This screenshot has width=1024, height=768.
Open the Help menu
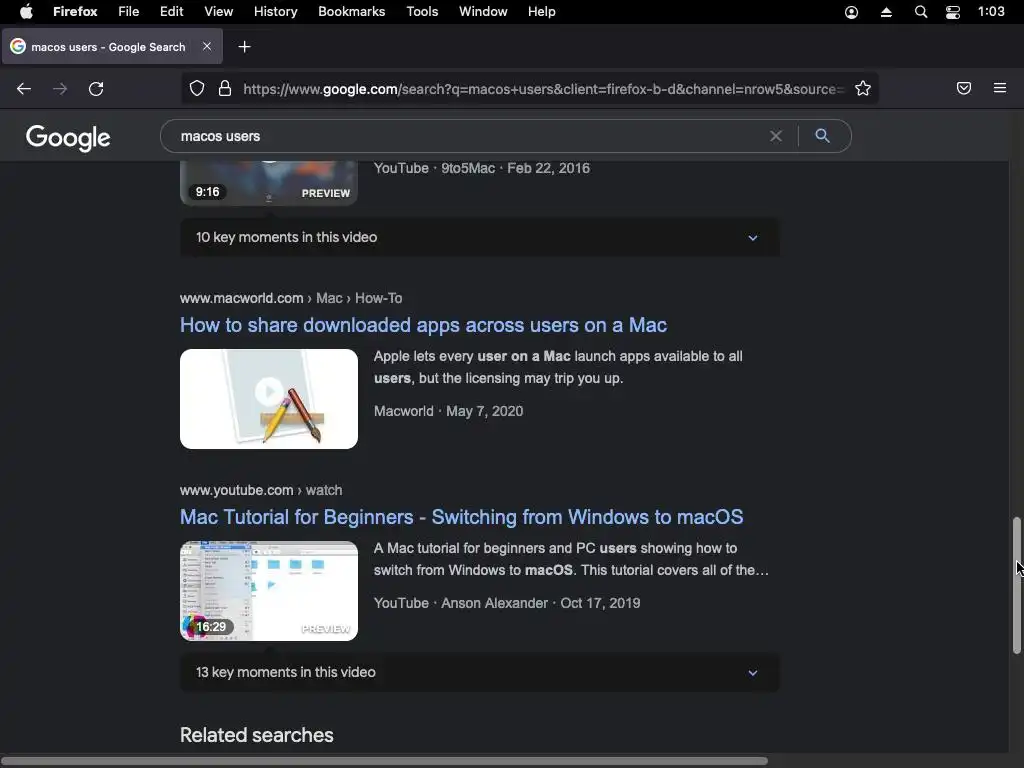[x=541, y=12]
